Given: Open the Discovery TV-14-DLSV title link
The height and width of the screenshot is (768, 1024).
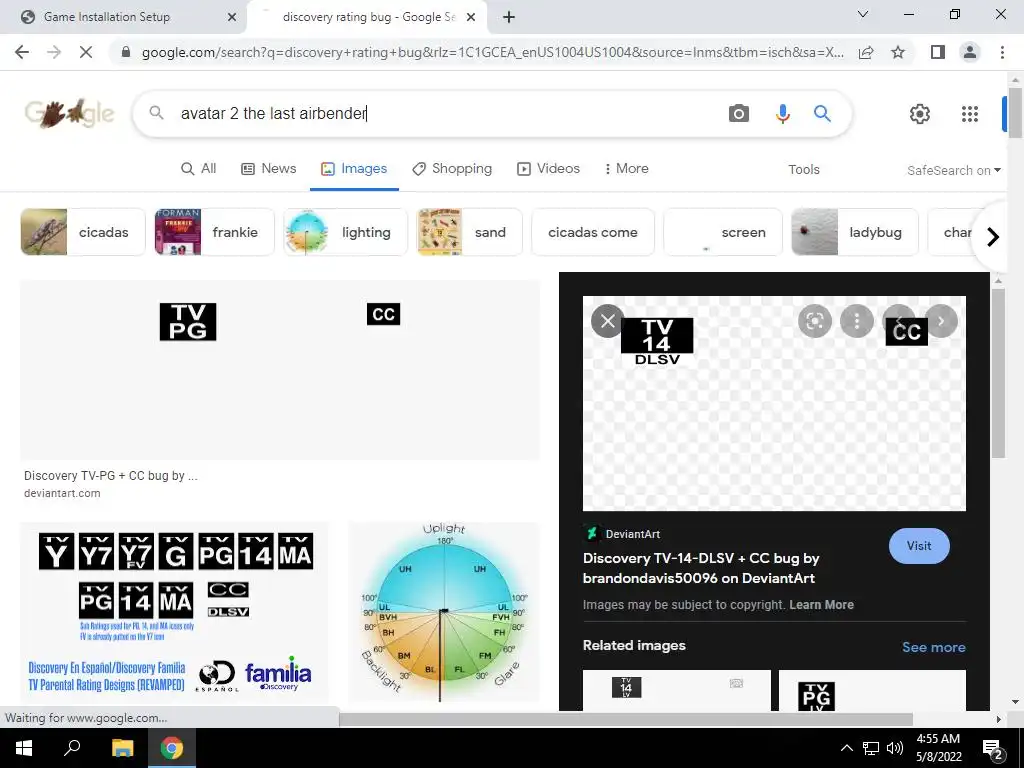Looking at the screenshot, I should point(701,568).
